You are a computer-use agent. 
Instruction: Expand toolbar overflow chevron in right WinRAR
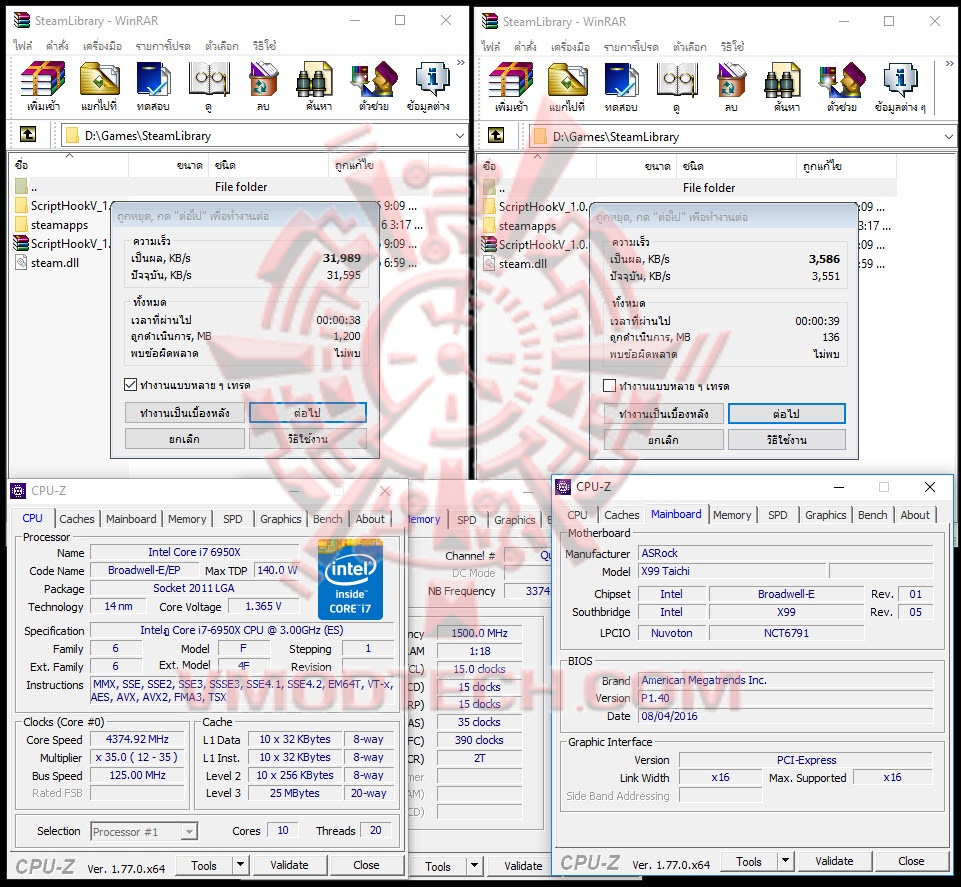click(949, 64)
